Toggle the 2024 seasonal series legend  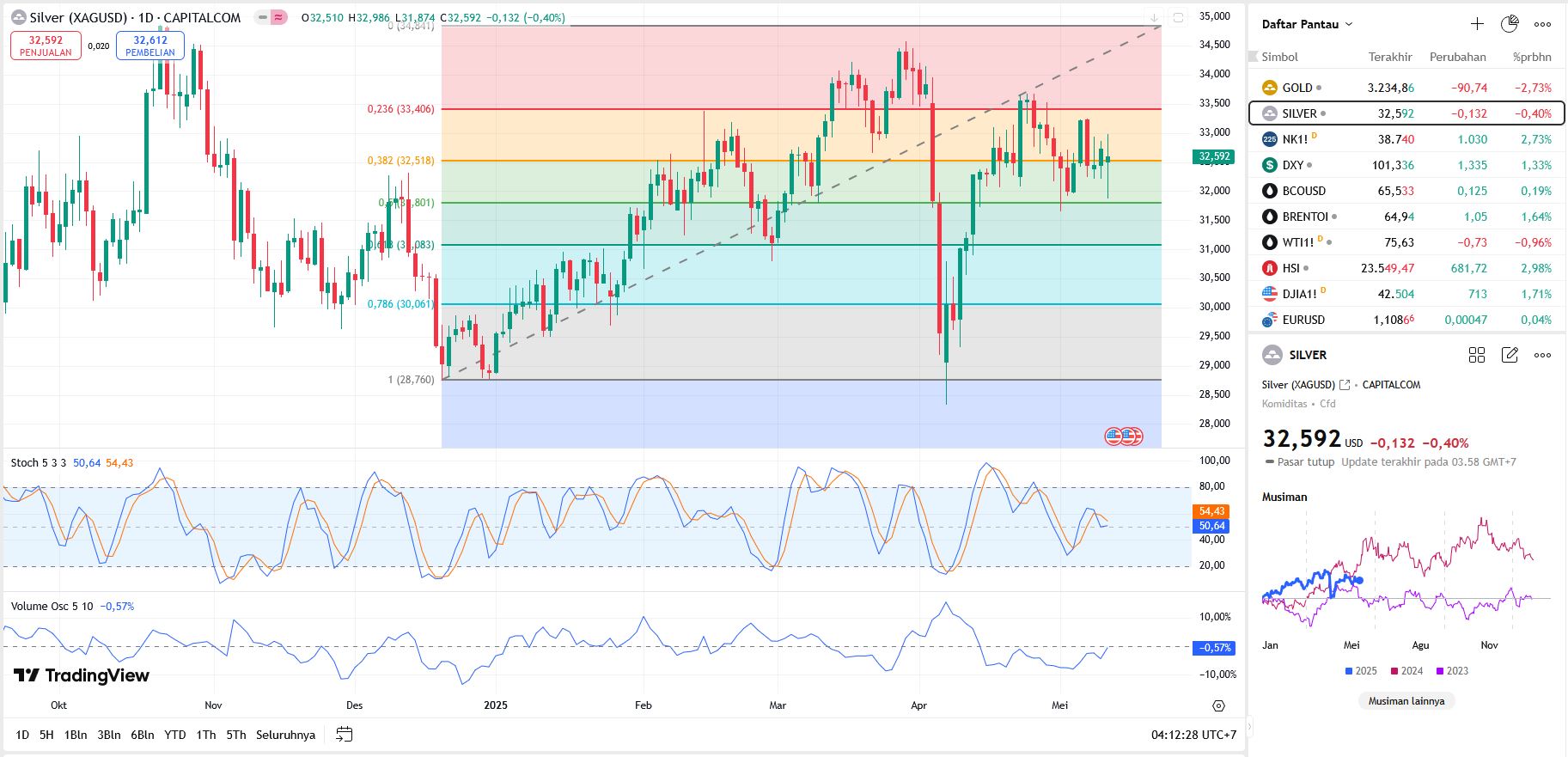point(1406,671)
